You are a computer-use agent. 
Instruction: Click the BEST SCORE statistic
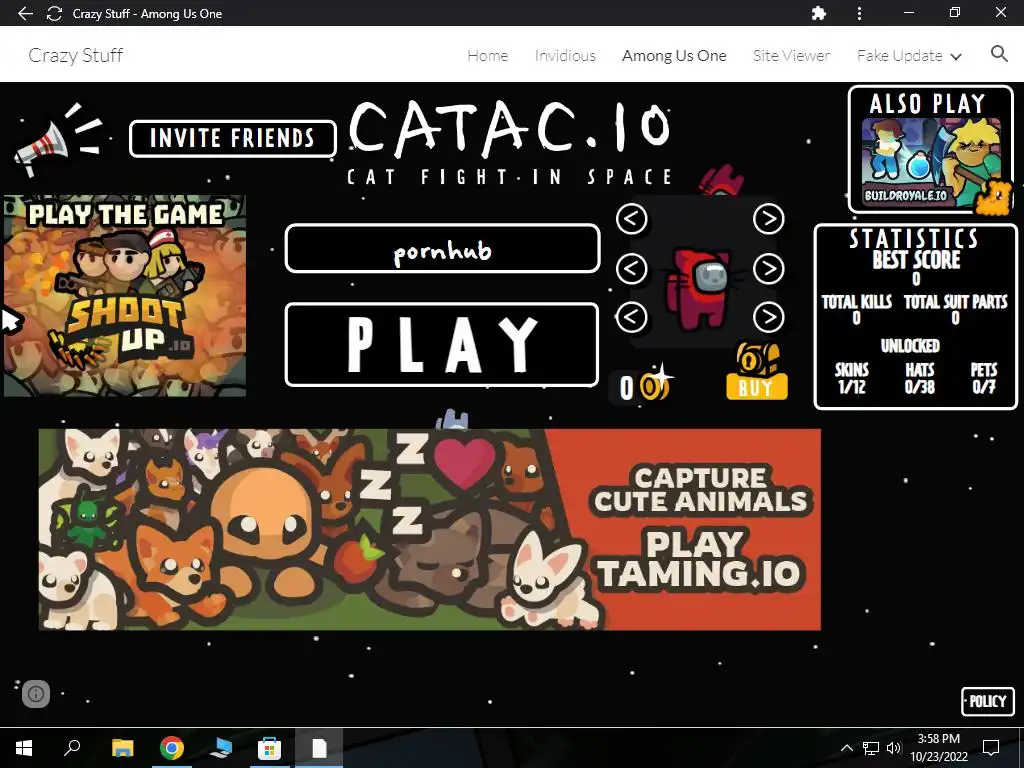click(916, 268)
